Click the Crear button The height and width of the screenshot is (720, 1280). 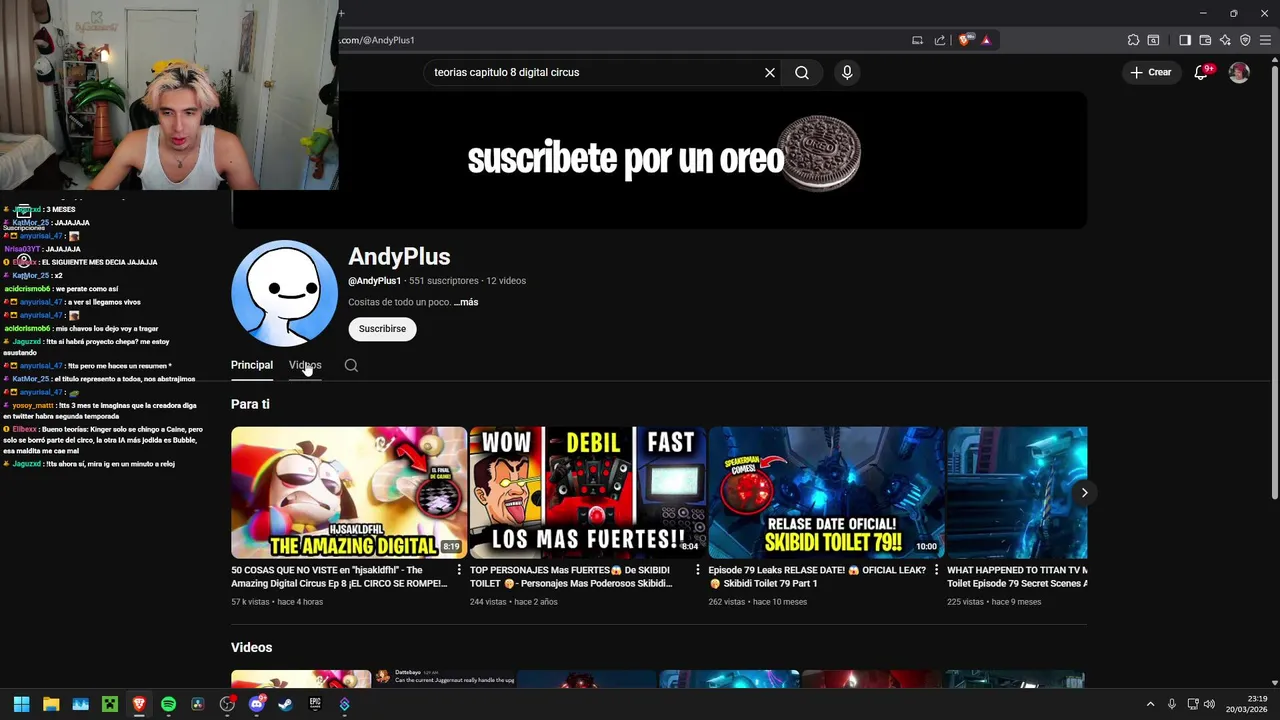(1151, 72)
